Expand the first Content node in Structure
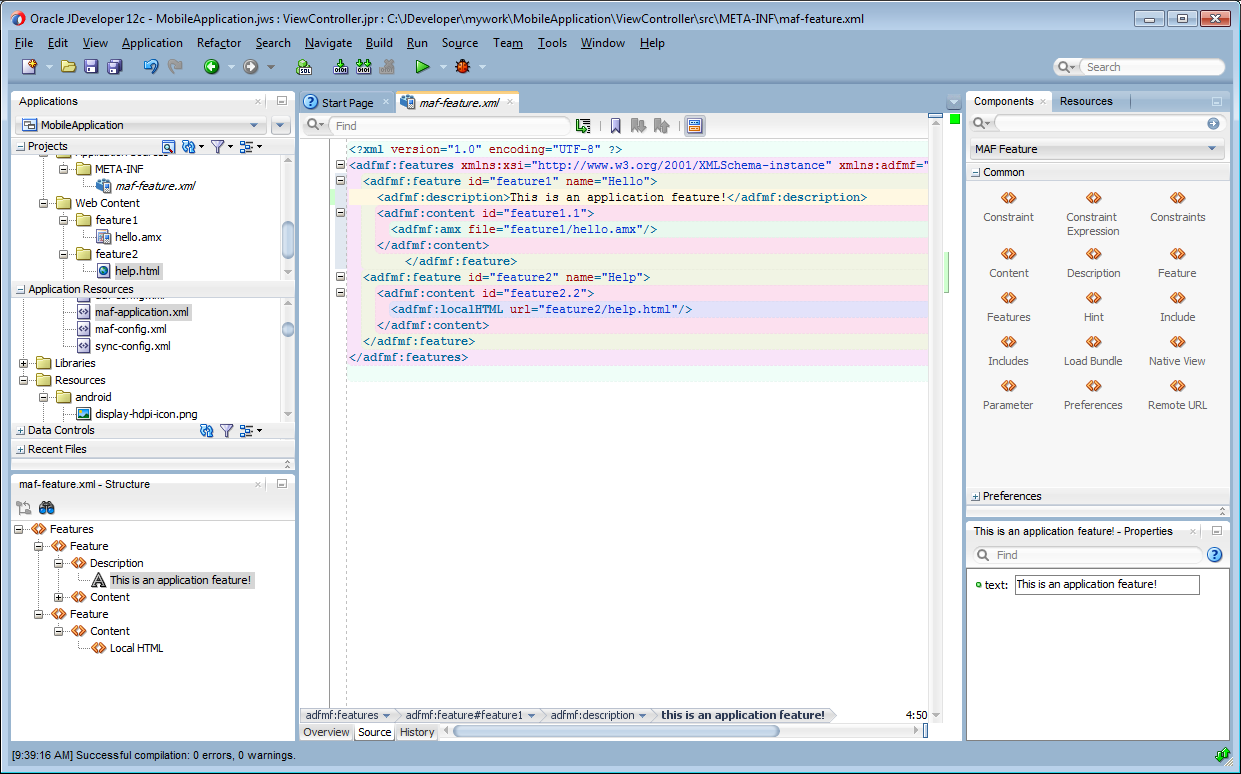1241x774 pixels. [x=59, y=597]
